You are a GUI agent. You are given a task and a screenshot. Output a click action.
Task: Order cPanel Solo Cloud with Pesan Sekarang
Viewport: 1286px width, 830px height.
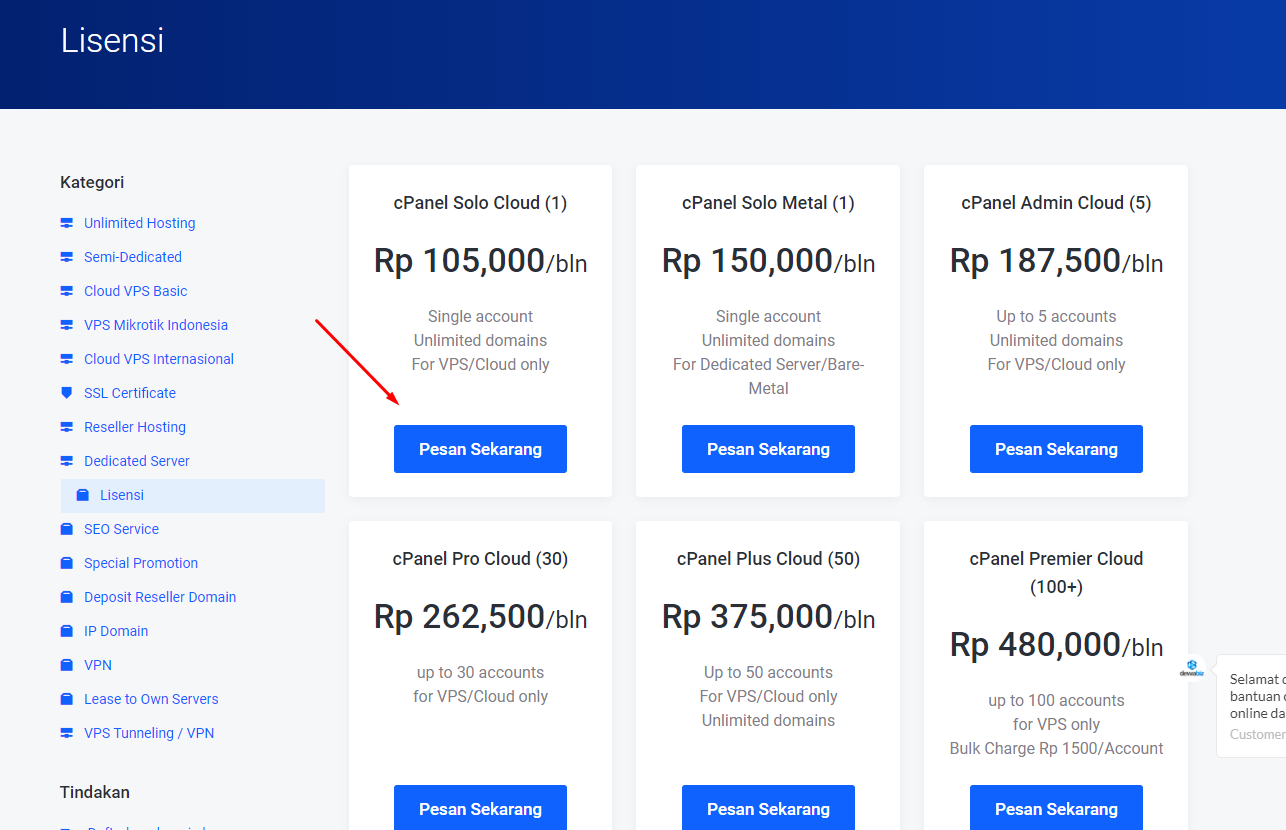click(480, 449)
